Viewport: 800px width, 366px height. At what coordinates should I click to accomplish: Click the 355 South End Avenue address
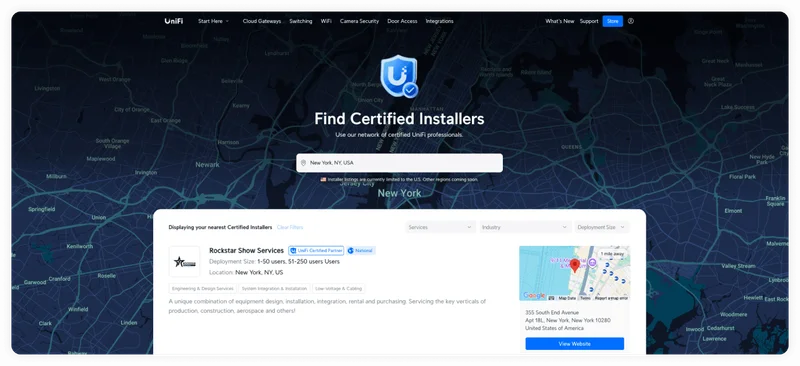552,312
